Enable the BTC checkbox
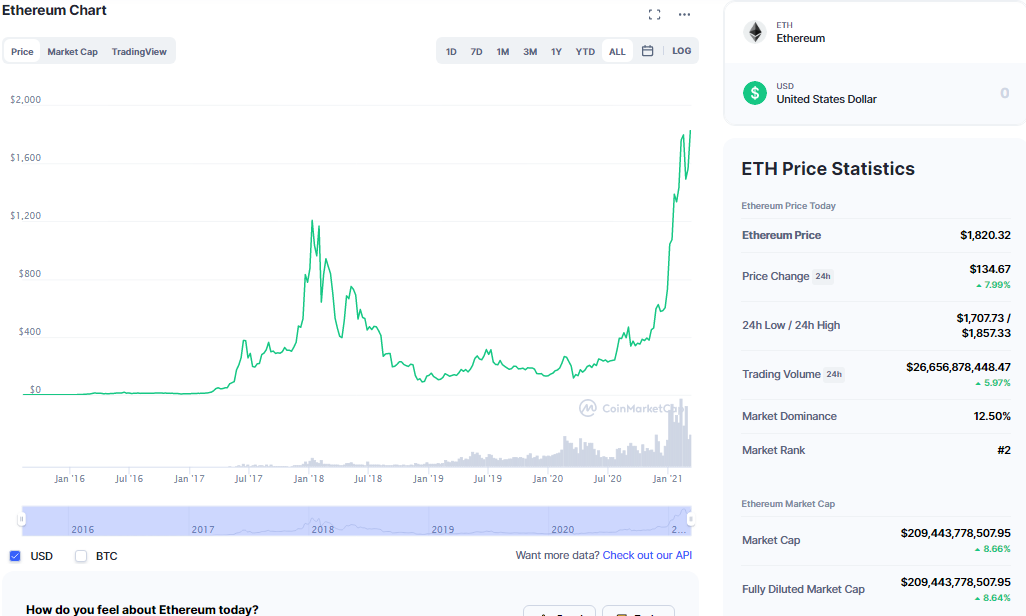The height and width of the screenshot is (616, 1026). 81,556
